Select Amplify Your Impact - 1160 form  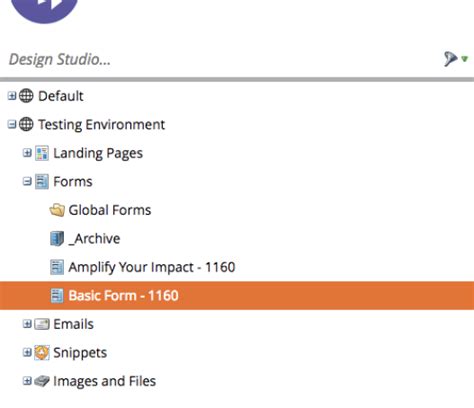pos(152,268)
